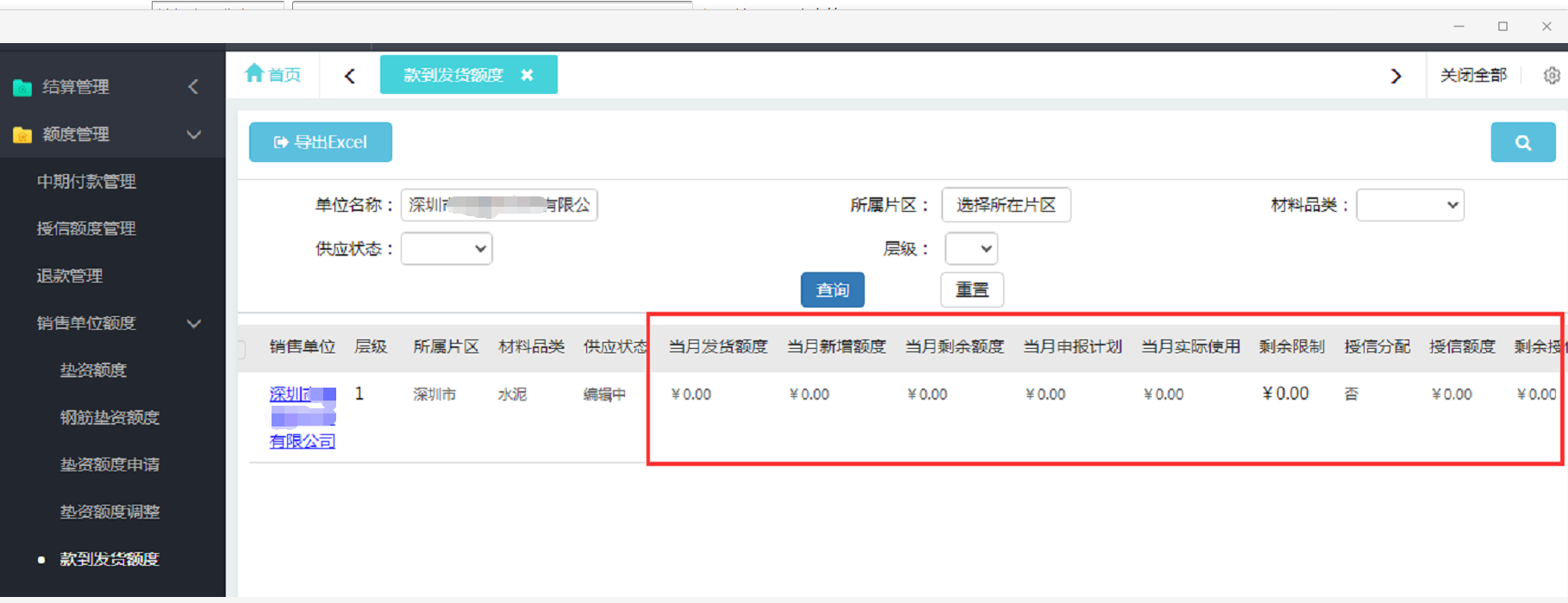Click the 授信额度 column header
This screenshot has height=603, width=1568.
(x=1462, y=346)
